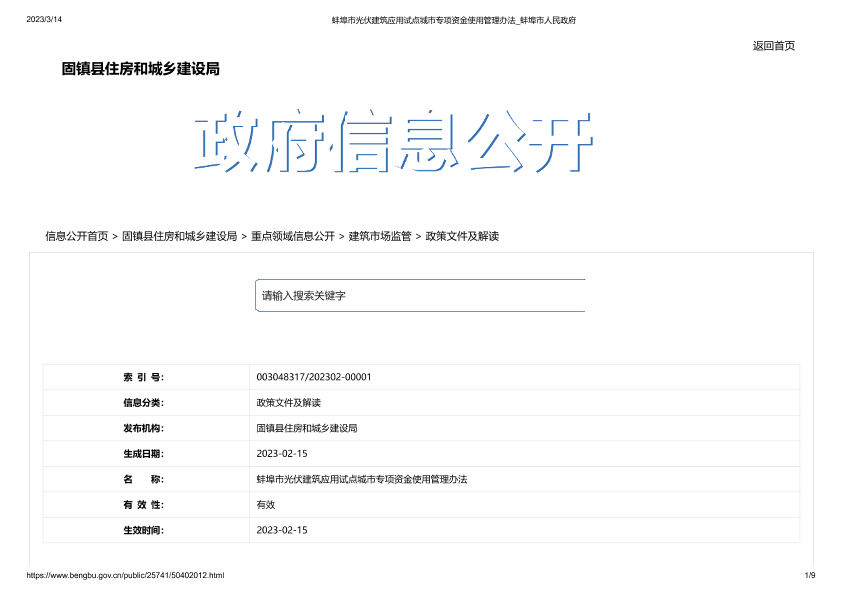Click index number 003048317/202302-00001
The height and width of the screenshot is (594, 841).
(314, 377)
